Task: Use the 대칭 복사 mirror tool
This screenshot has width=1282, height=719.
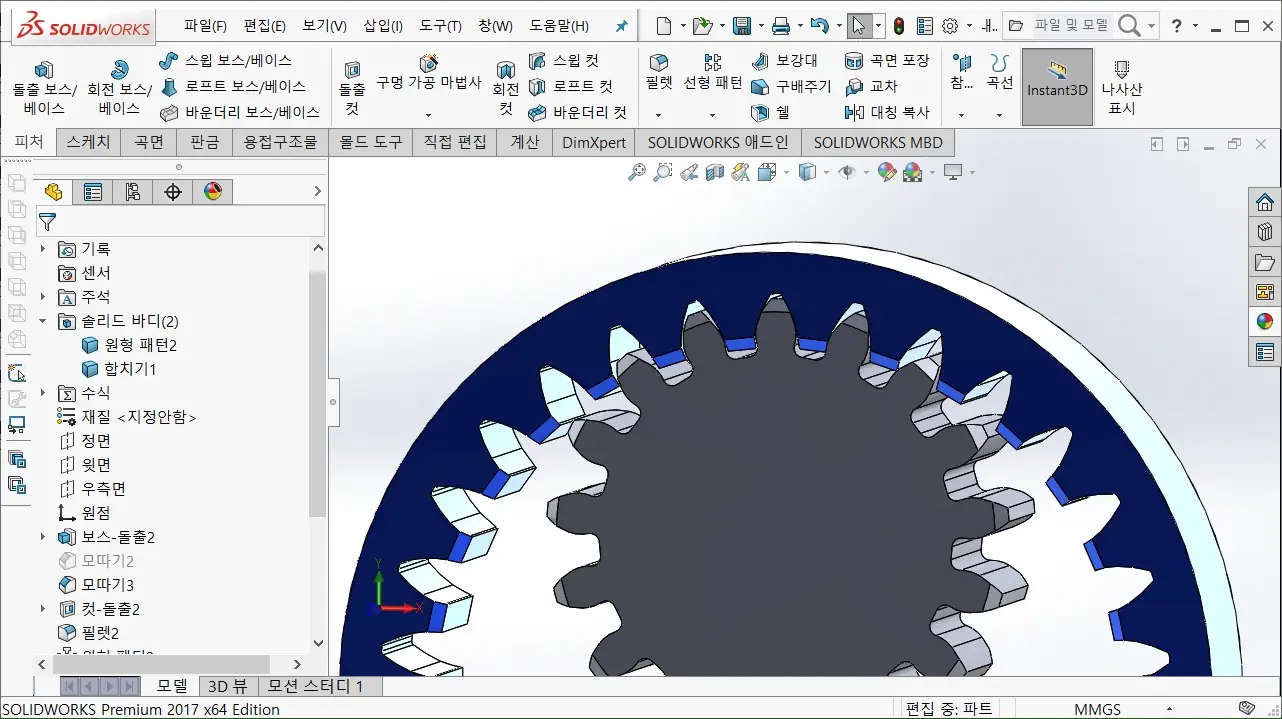Action: (x=887, y=112)
